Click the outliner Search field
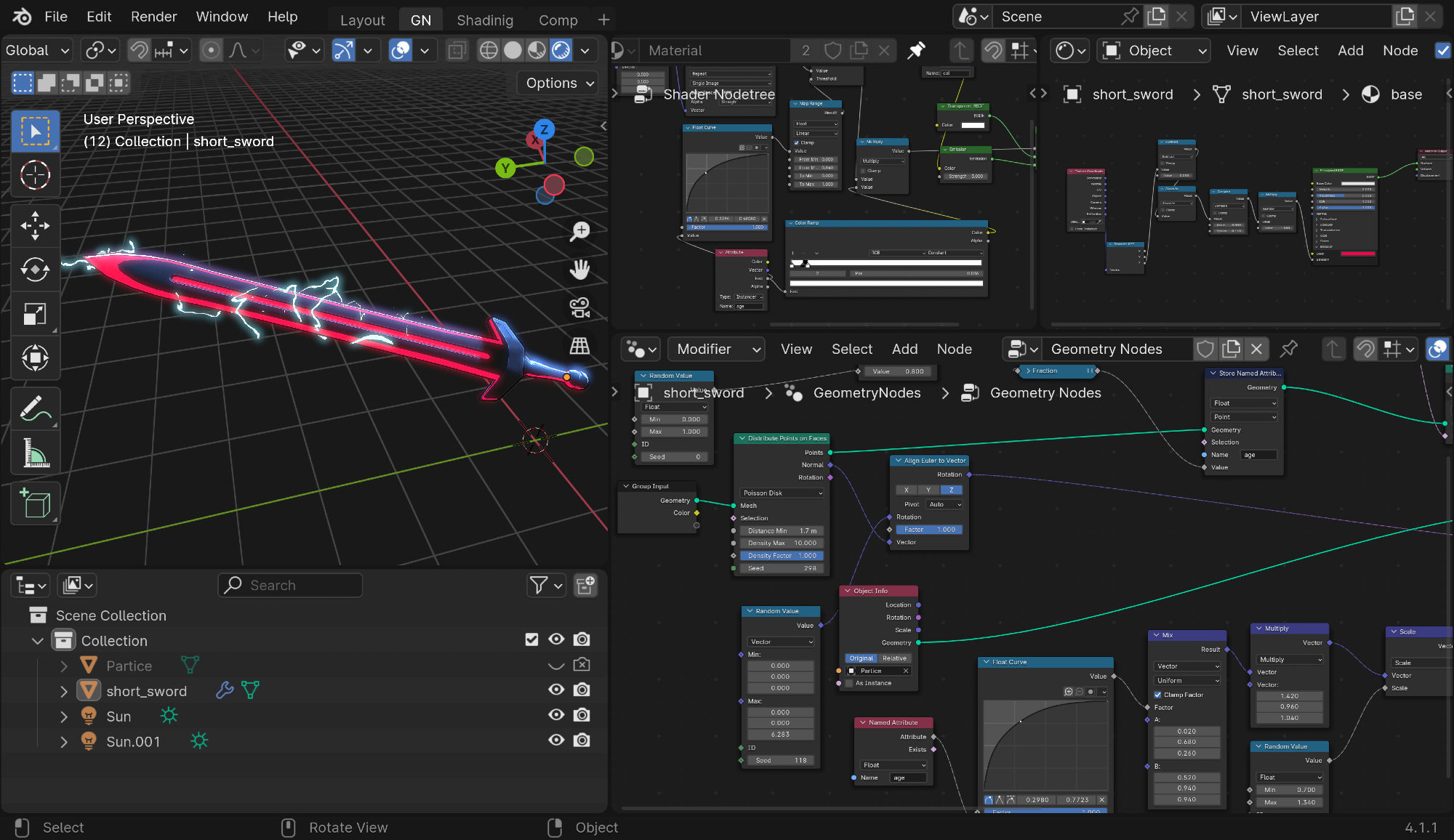This screenshot has height=840, width=1454. tap(291, 586)
